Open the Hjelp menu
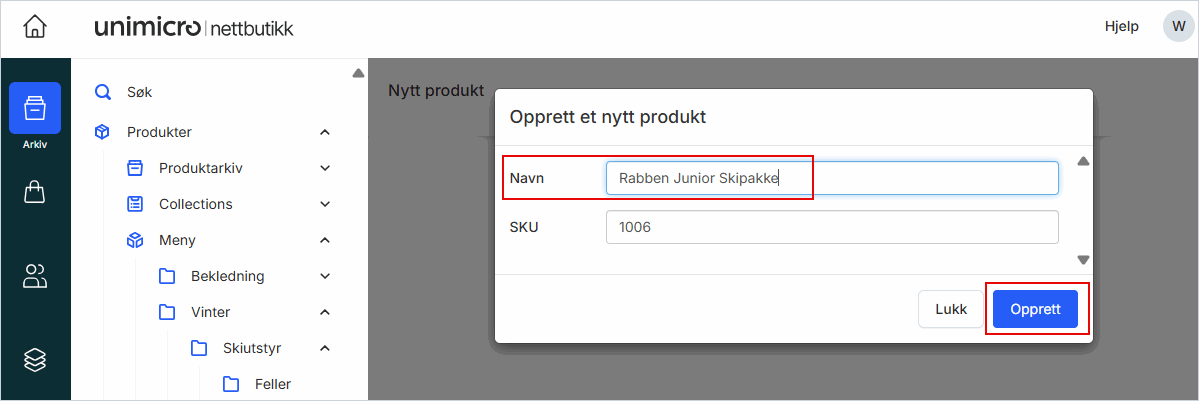This screenshot has width=1199, height=401. coord(1121,27)
